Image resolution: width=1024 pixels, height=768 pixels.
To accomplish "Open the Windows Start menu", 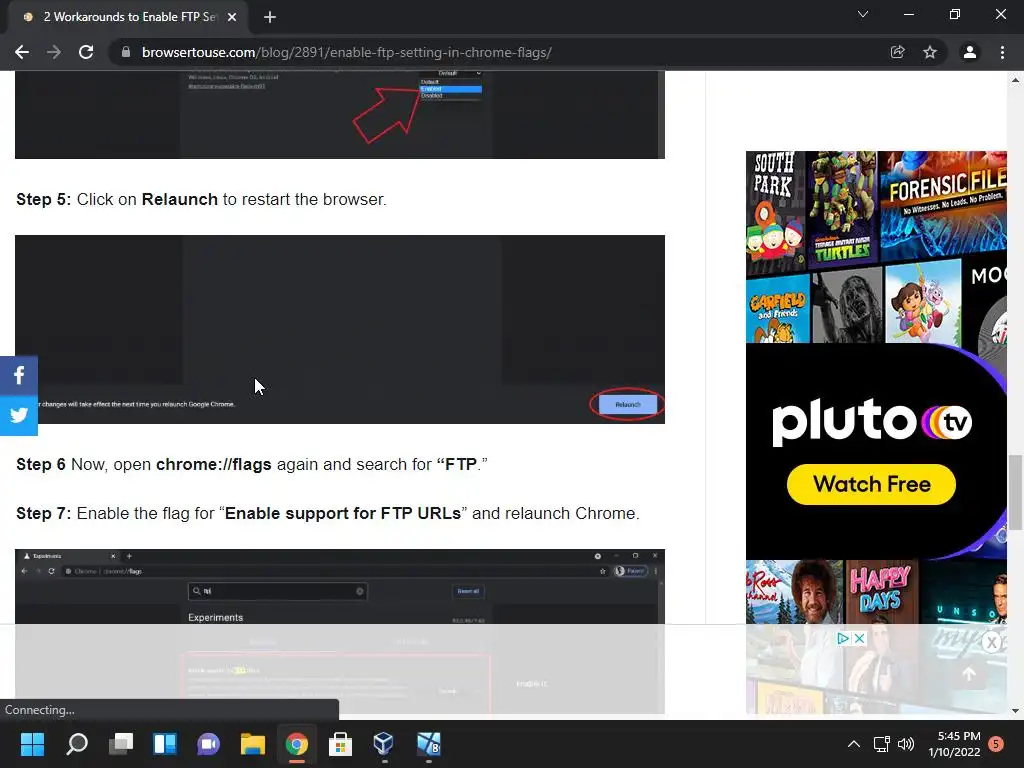I will pos(32,744).
